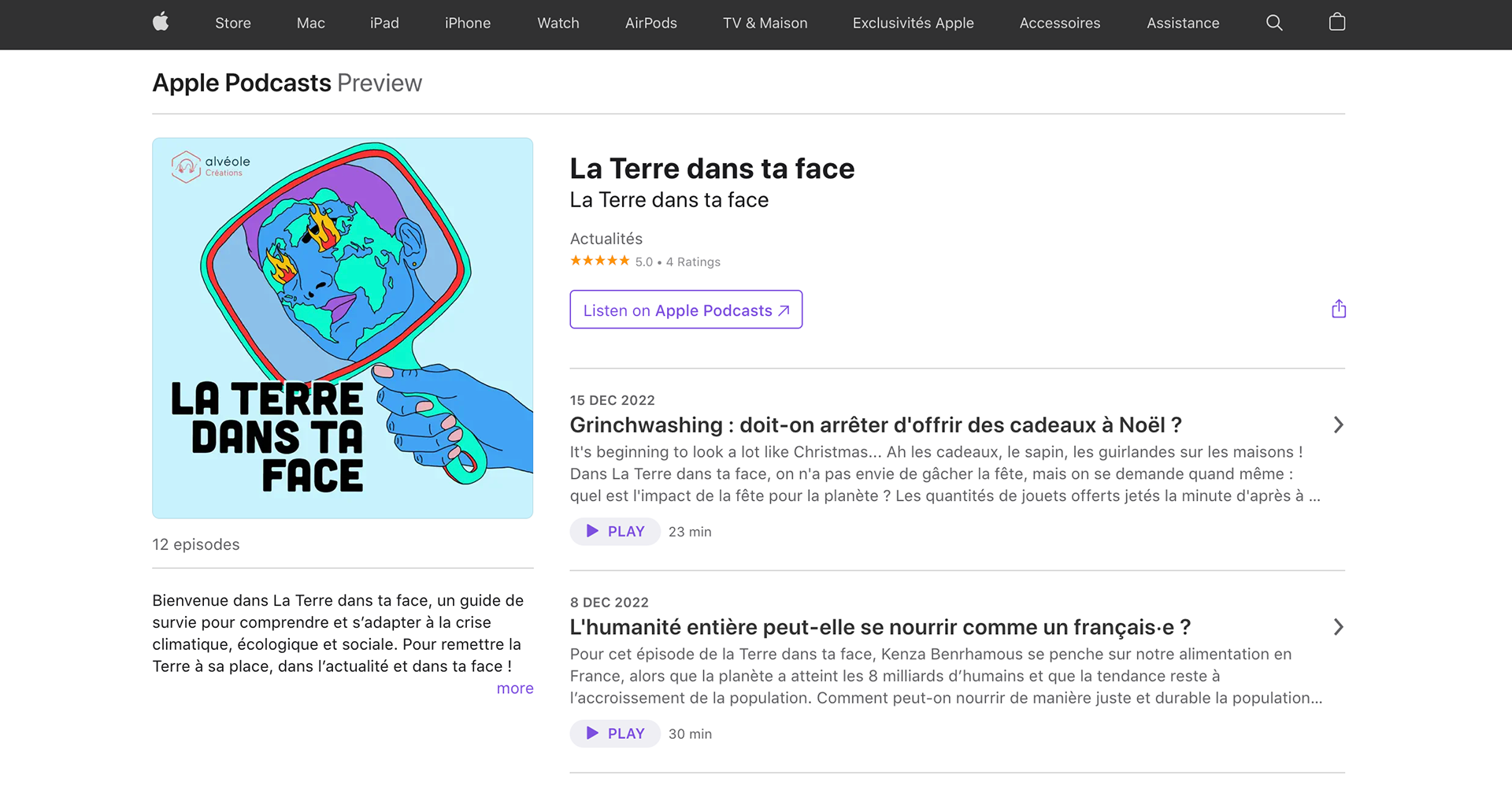Go to AirPods navigation item

tap(651, 23)
